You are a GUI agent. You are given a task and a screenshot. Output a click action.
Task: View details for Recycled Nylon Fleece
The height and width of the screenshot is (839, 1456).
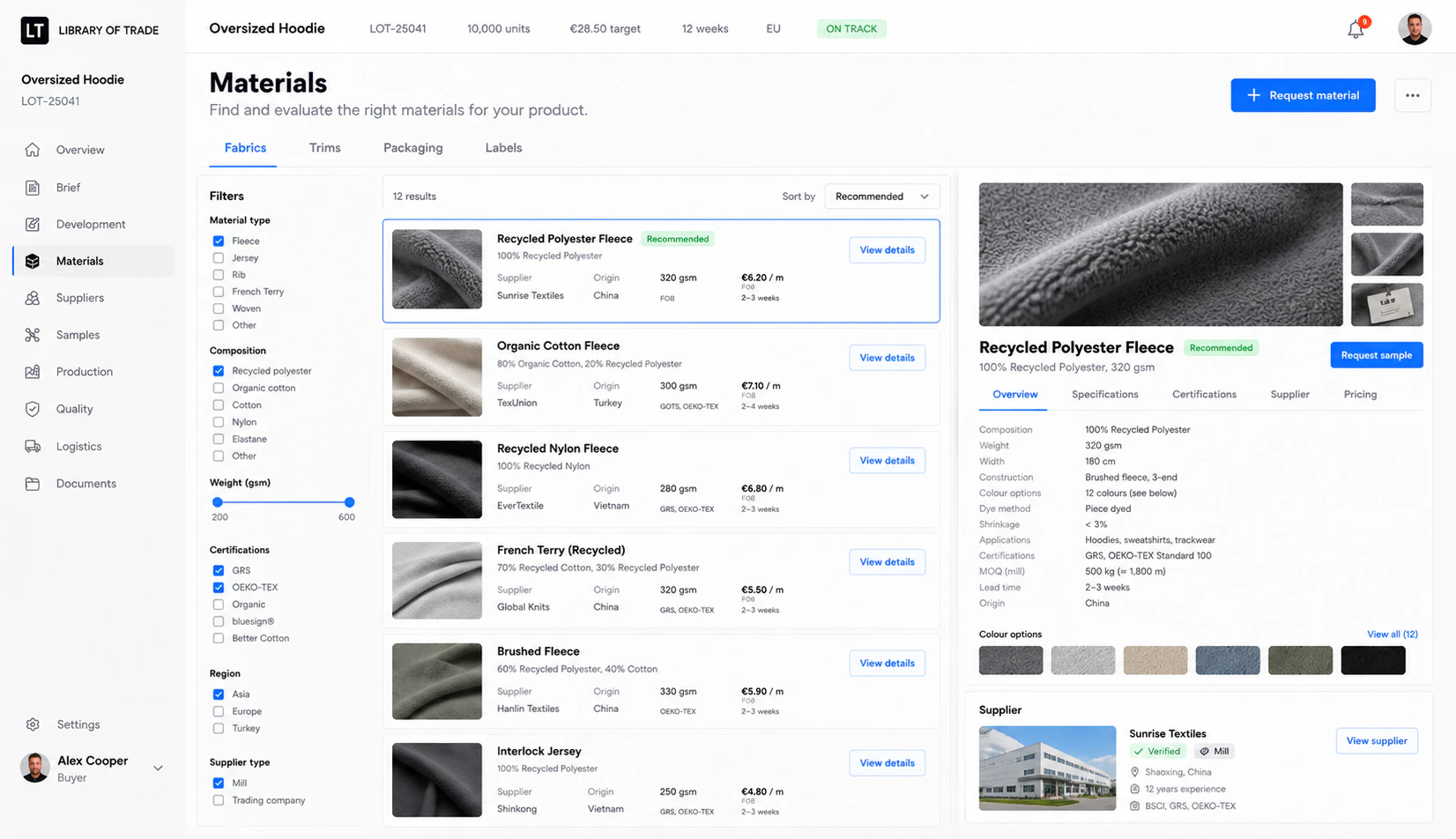coord(887,461)
